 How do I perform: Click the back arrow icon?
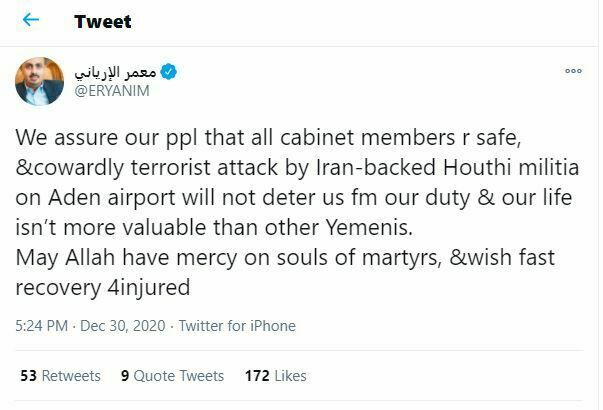click(x=31, y=20)
